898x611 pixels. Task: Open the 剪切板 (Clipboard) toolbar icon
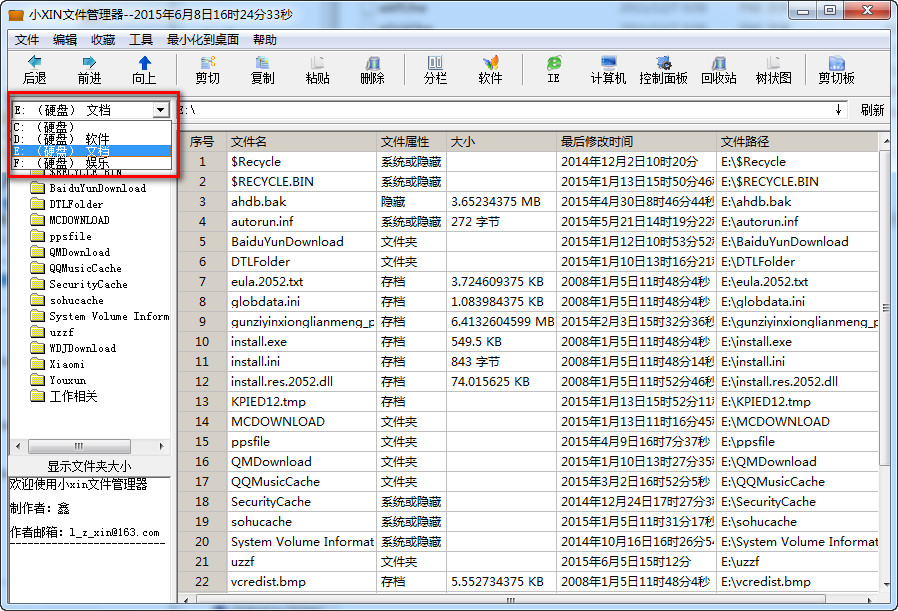[x=836, y=69]
